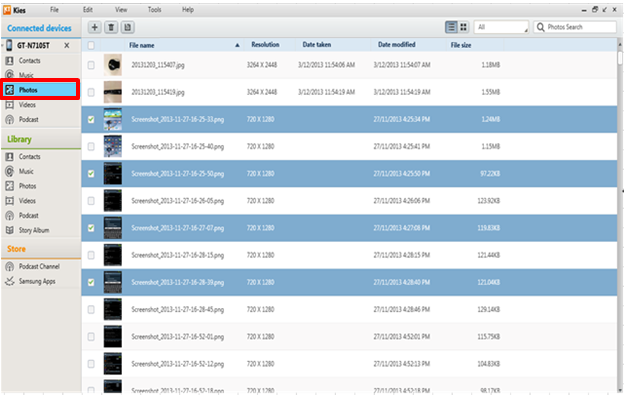
Task: Click the plus add photos icon
Action: click(x=94, y=27)
